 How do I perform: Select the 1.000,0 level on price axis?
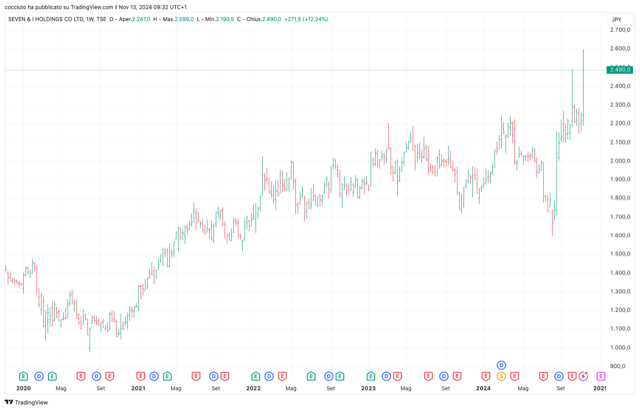(x=620, y=347)
